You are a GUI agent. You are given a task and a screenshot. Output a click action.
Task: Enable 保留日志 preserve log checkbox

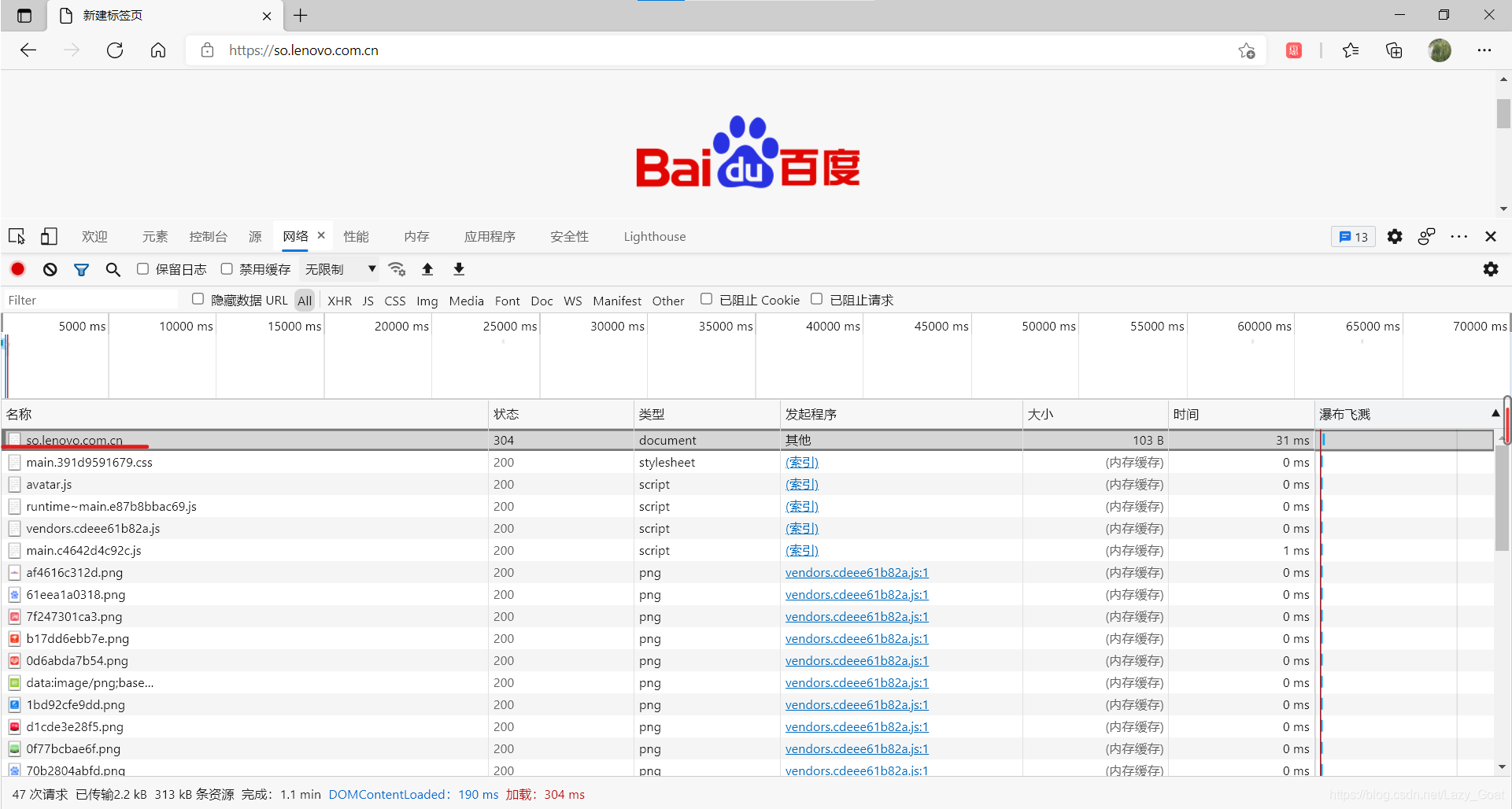pos(142,269)
